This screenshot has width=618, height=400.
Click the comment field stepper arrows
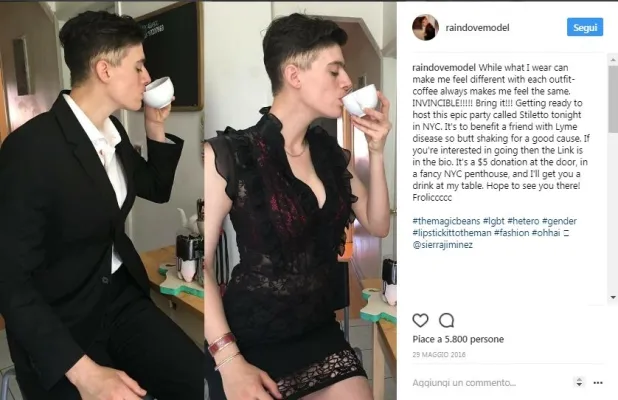click(579, 382)
